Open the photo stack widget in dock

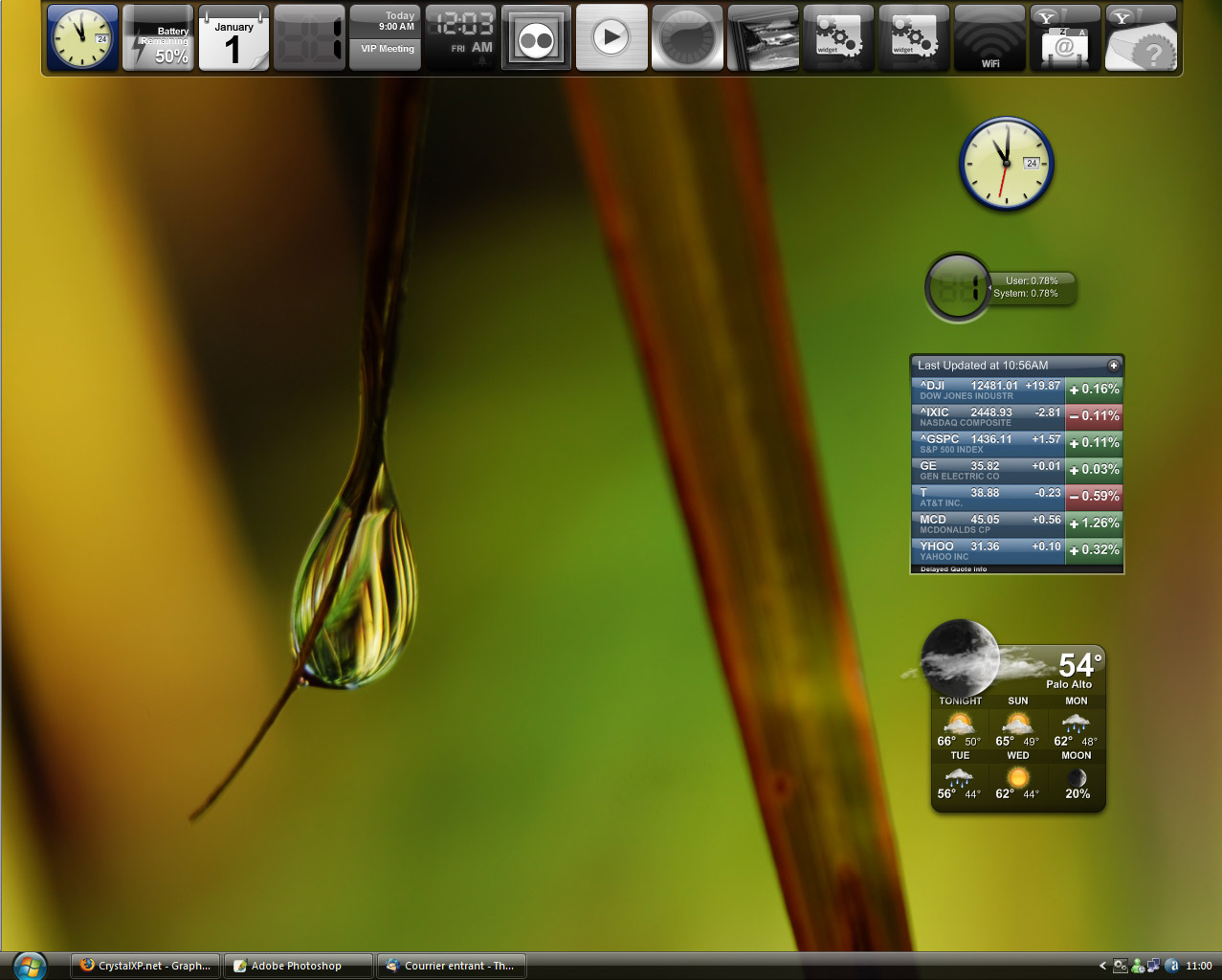click(763, 38)
